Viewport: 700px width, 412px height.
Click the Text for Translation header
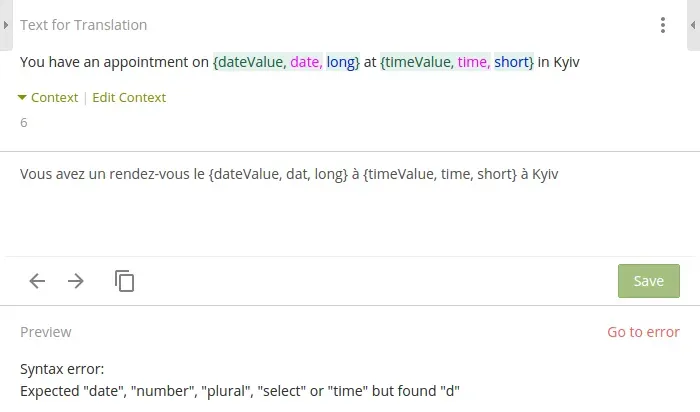click(x=83, y=25)
